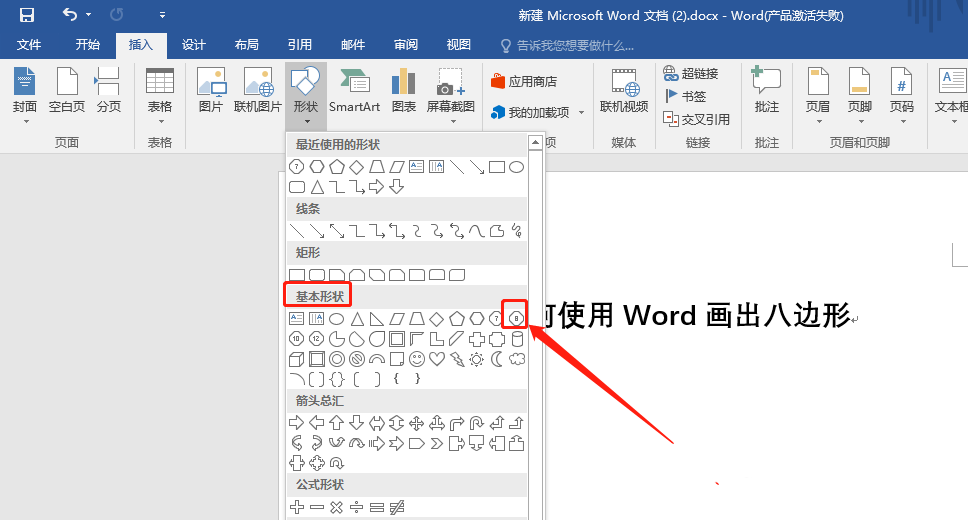
Task: Pick the plus sign equation shape
Action: [297, 508]
